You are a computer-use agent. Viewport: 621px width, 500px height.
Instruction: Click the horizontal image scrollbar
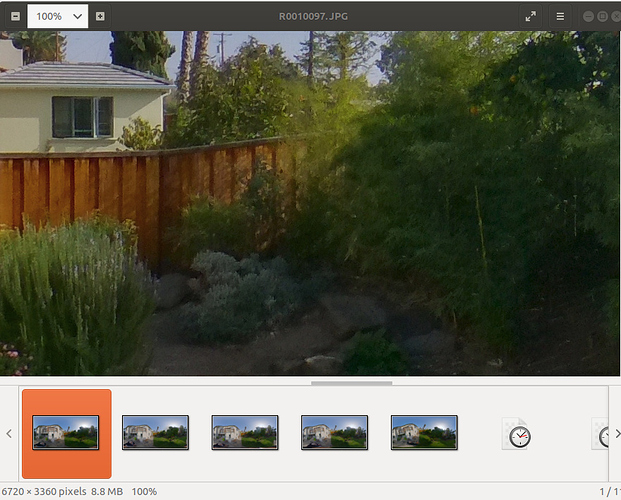(352, 383)
